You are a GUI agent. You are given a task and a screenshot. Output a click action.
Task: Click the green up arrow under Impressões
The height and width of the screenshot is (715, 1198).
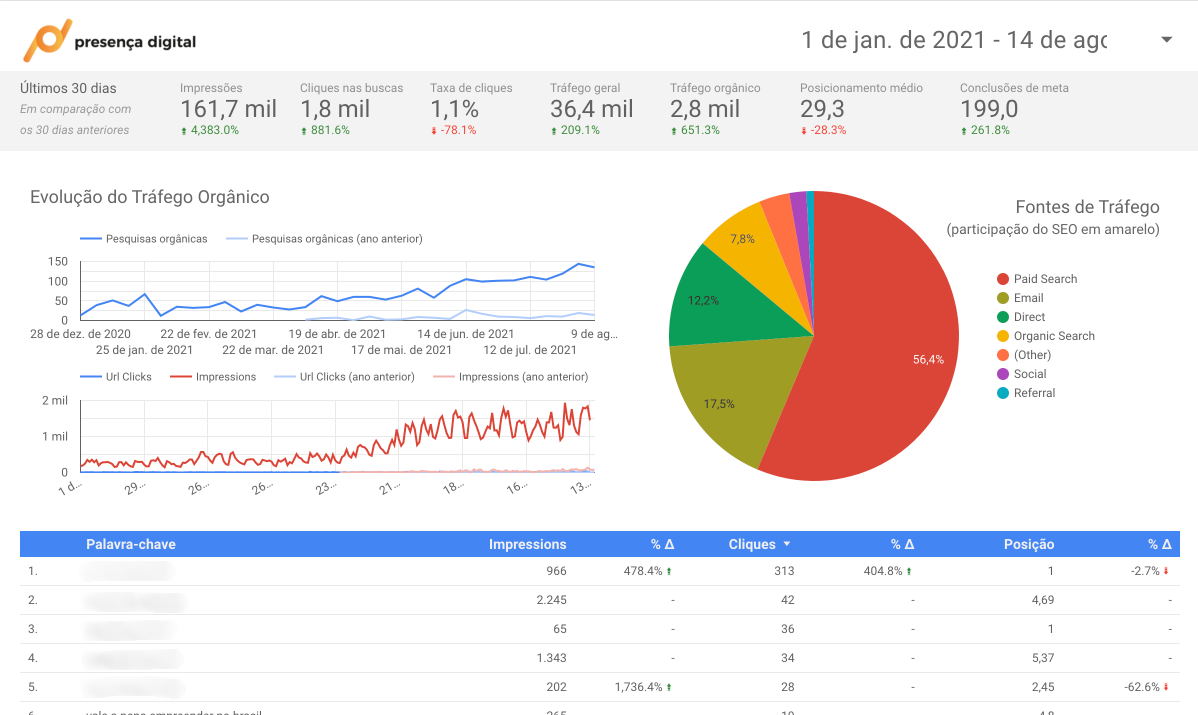point(184,131)
